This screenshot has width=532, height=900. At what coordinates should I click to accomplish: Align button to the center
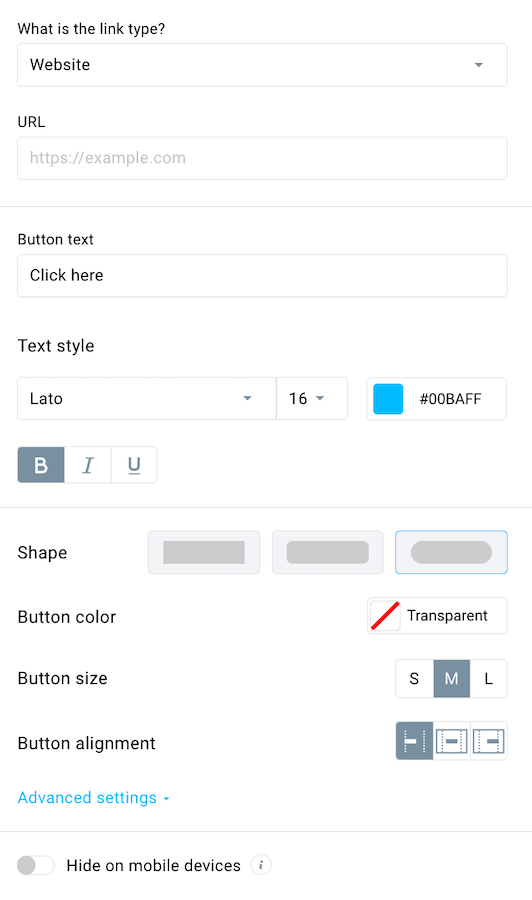pos(452,741)
